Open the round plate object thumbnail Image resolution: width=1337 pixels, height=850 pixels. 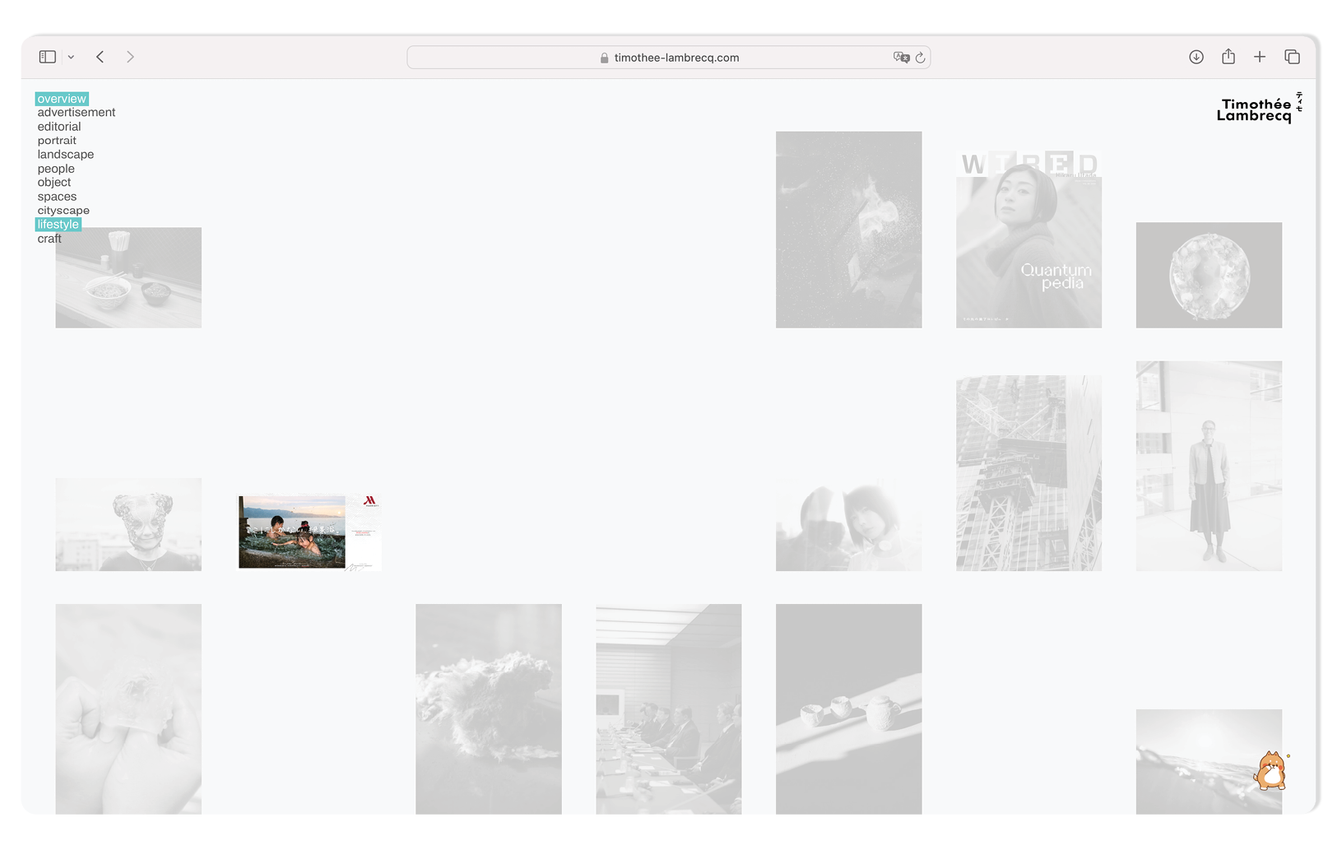1209,275
